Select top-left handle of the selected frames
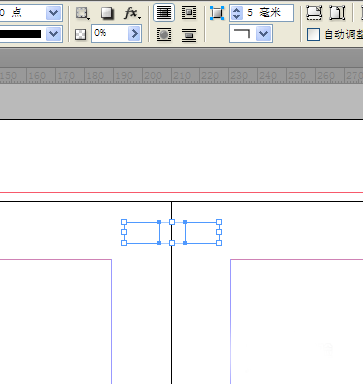The width and height of the screenshot is (363, 384). (x=124, y=222)
